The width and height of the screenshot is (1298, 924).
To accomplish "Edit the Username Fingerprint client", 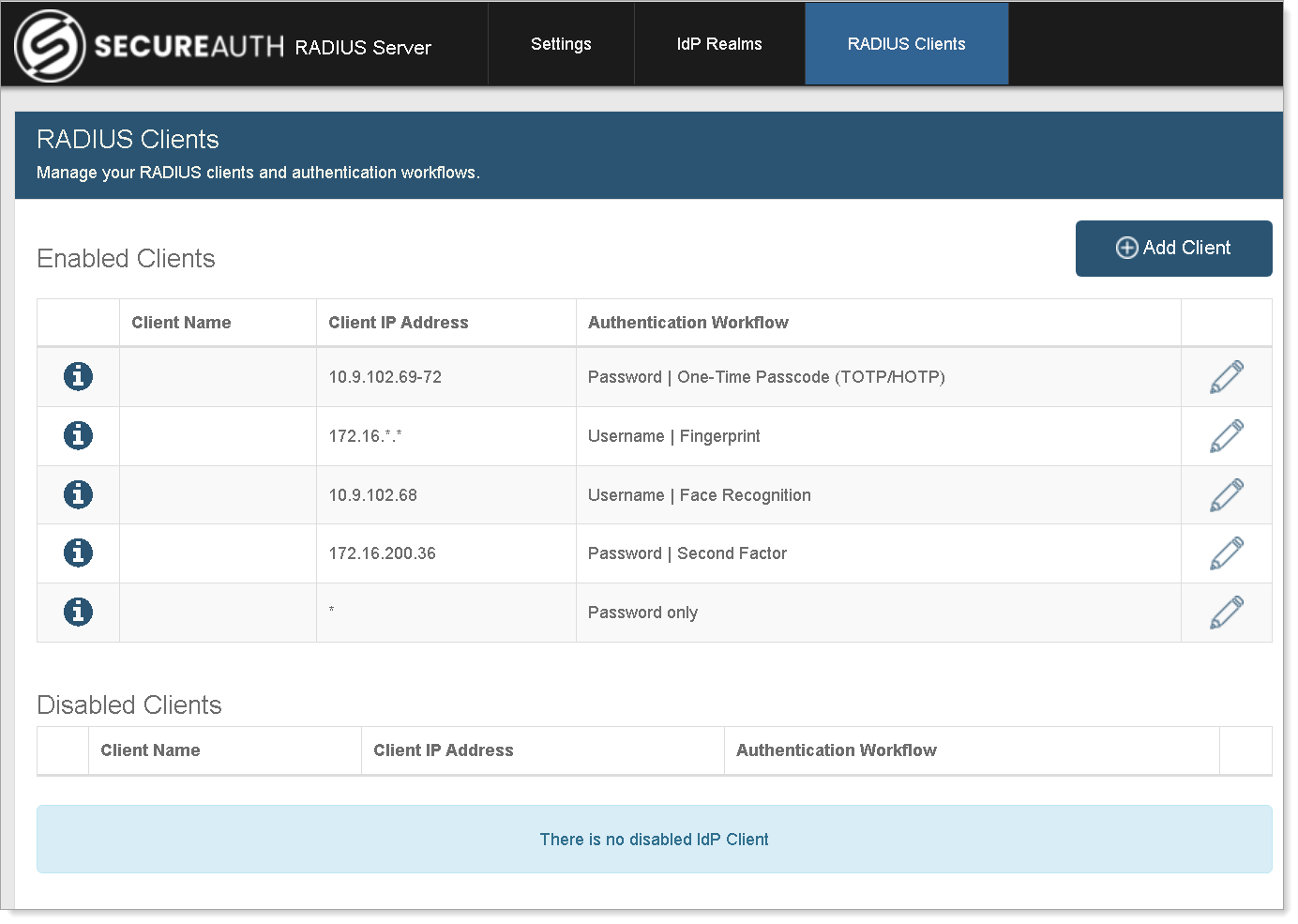I will point(1226,436).
